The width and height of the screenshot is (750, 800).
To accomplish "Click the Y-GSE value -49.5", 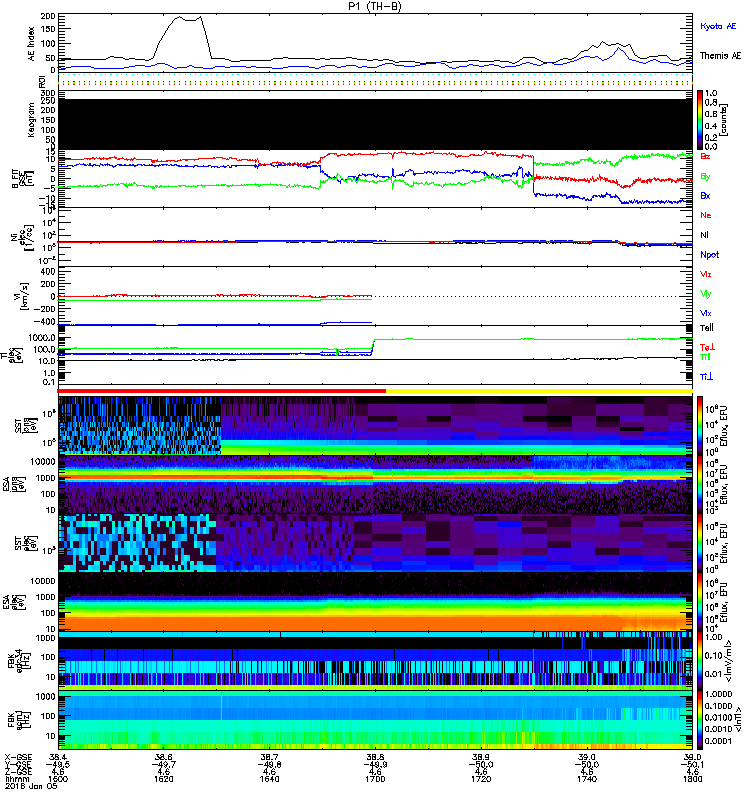I will pos(58,764).
